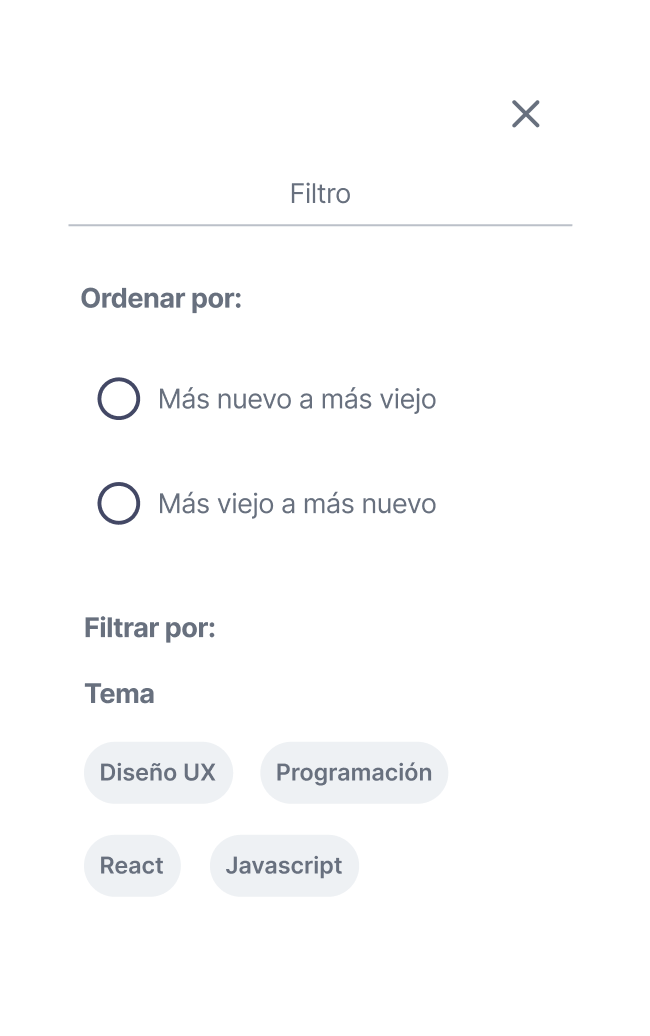Image resolution: width=650 pixels, height=1036 pixels.
Task: Click the "Ordenar por:" heading
Action: point(160,298)
